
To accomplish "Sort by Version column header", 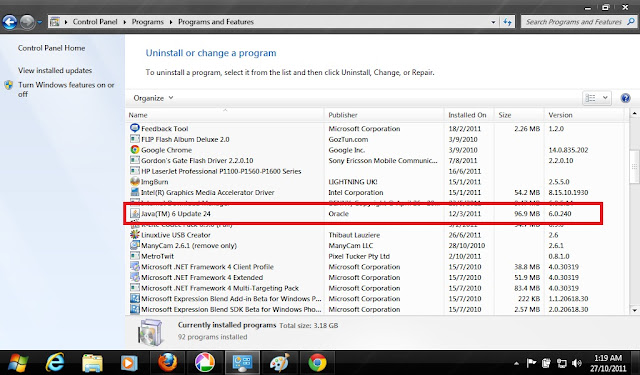I will point(584,115).
